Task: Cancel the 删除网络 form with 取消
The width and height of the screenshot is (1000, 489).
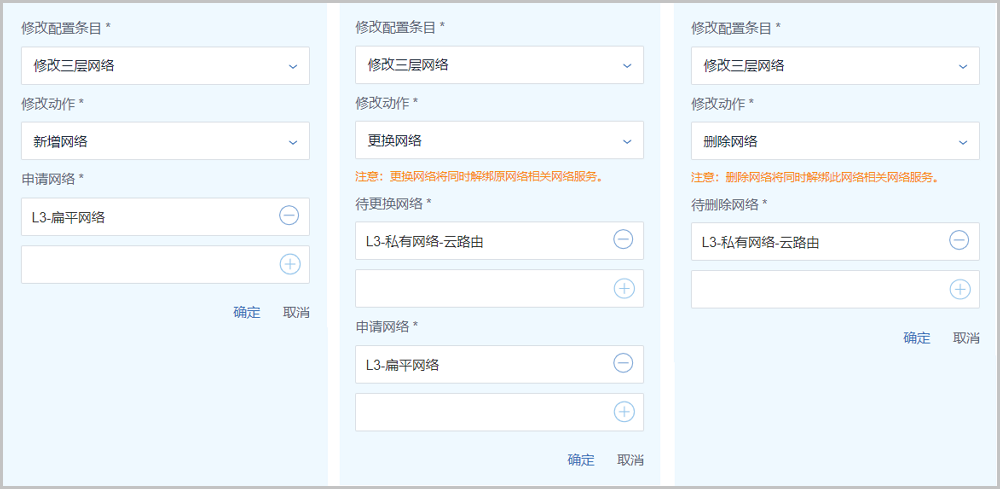Action: point(966,338)
